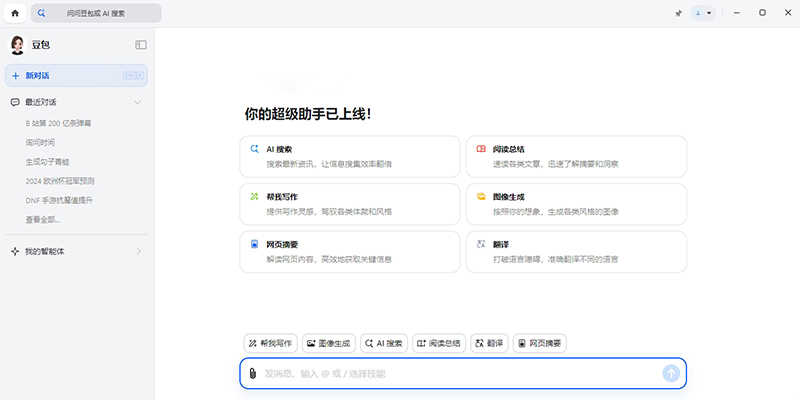Maximize the Doubao window
Viewport: 800px width, 400px height.
pyautogui.click(x=762, y=13)
